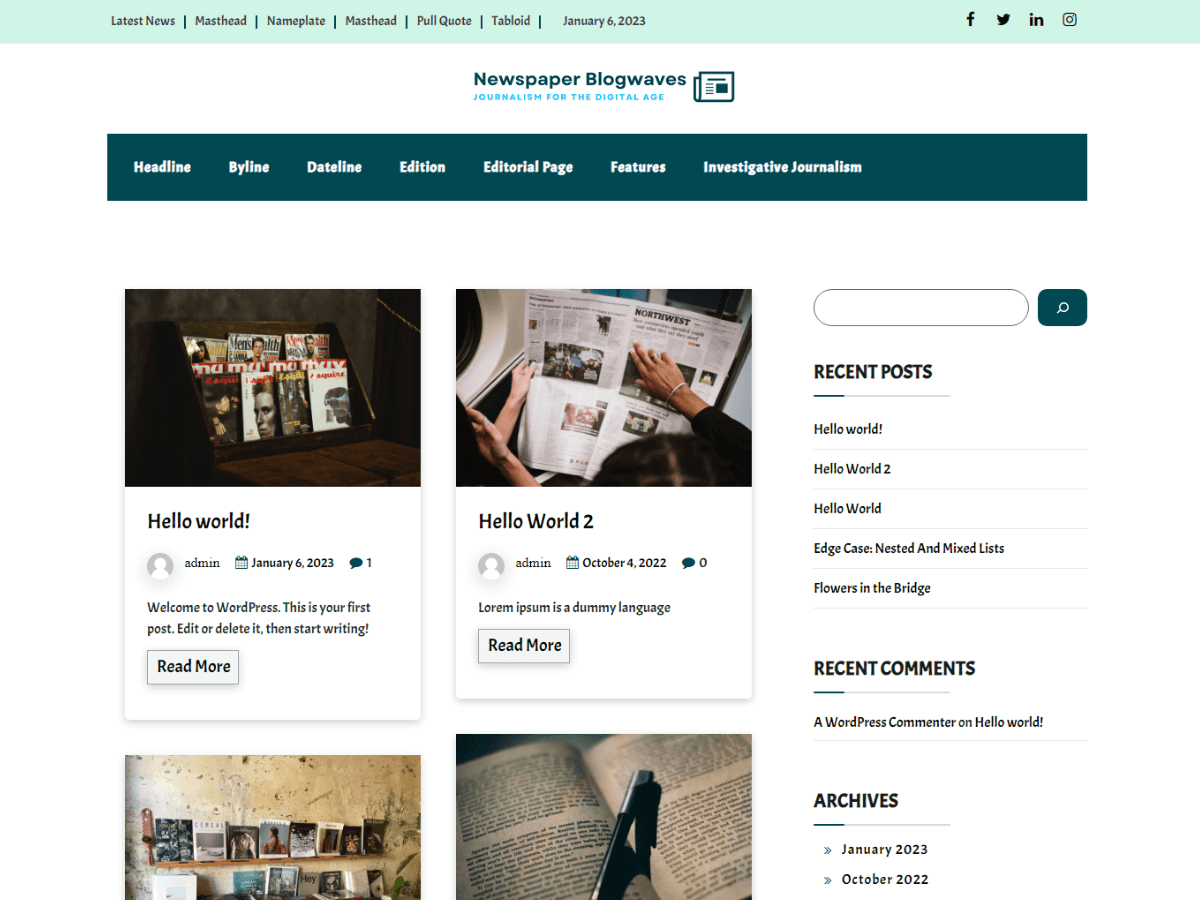Select Editorial Page in the navigation bar
This screenshot has height=900, width=1200.
(x=528, y=167)
